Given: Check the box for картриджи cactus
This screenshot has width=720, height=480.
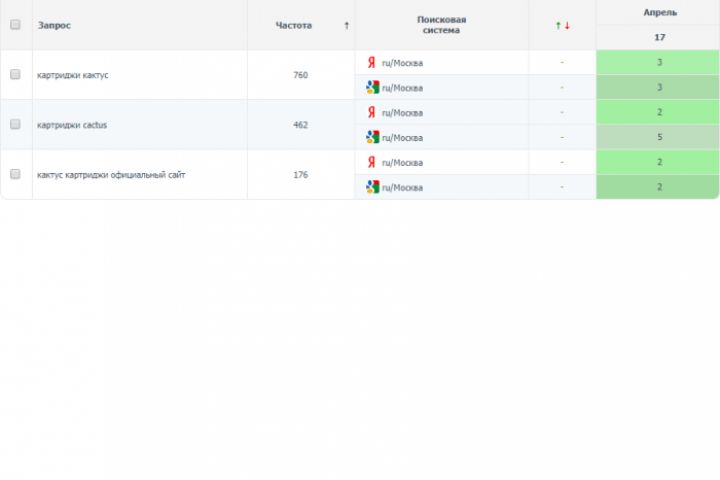Looking at the screenshot, I should [15, 125].
